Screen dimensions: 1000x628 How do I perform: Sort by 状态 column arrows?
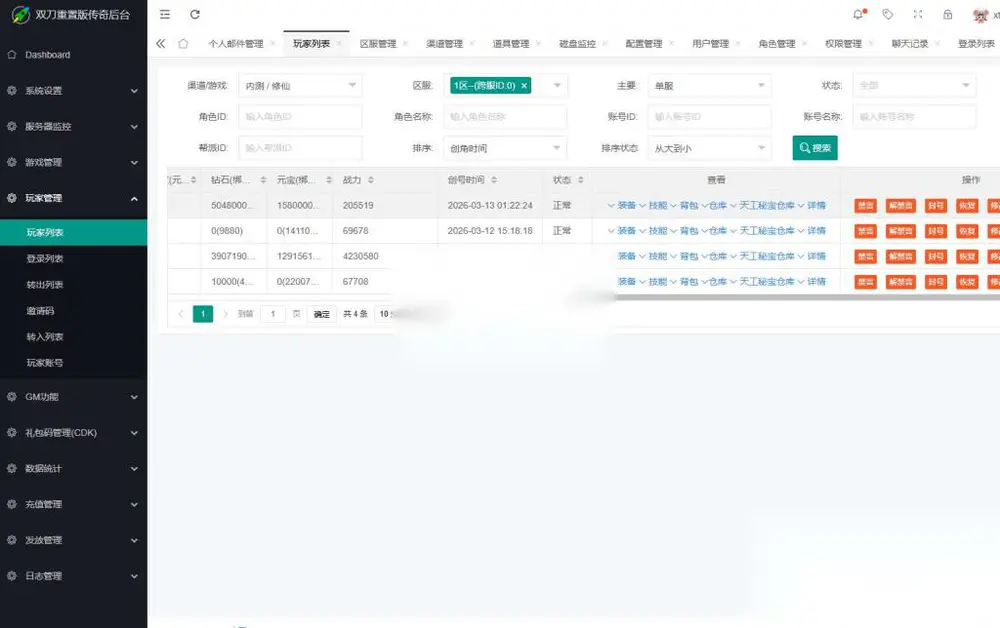coord(580,180)
